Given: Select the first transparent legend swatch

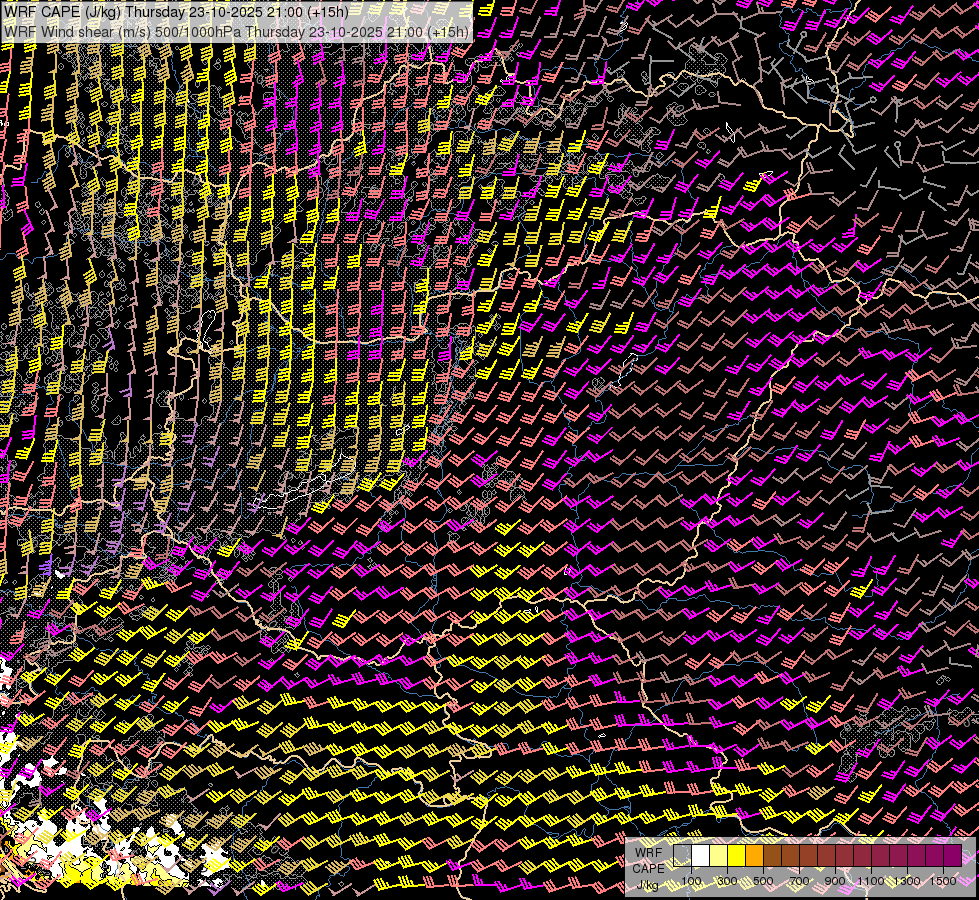Looking at the screenshot, I should click(682, 855).
